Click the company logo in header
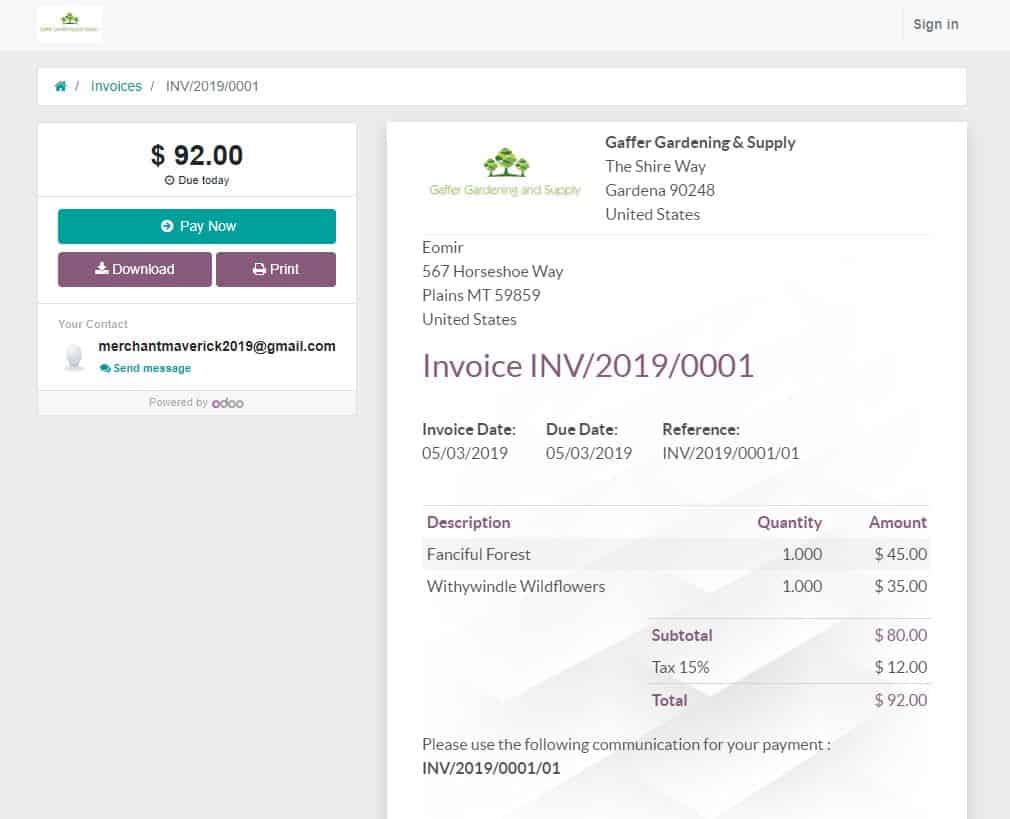 click(70, 24)
